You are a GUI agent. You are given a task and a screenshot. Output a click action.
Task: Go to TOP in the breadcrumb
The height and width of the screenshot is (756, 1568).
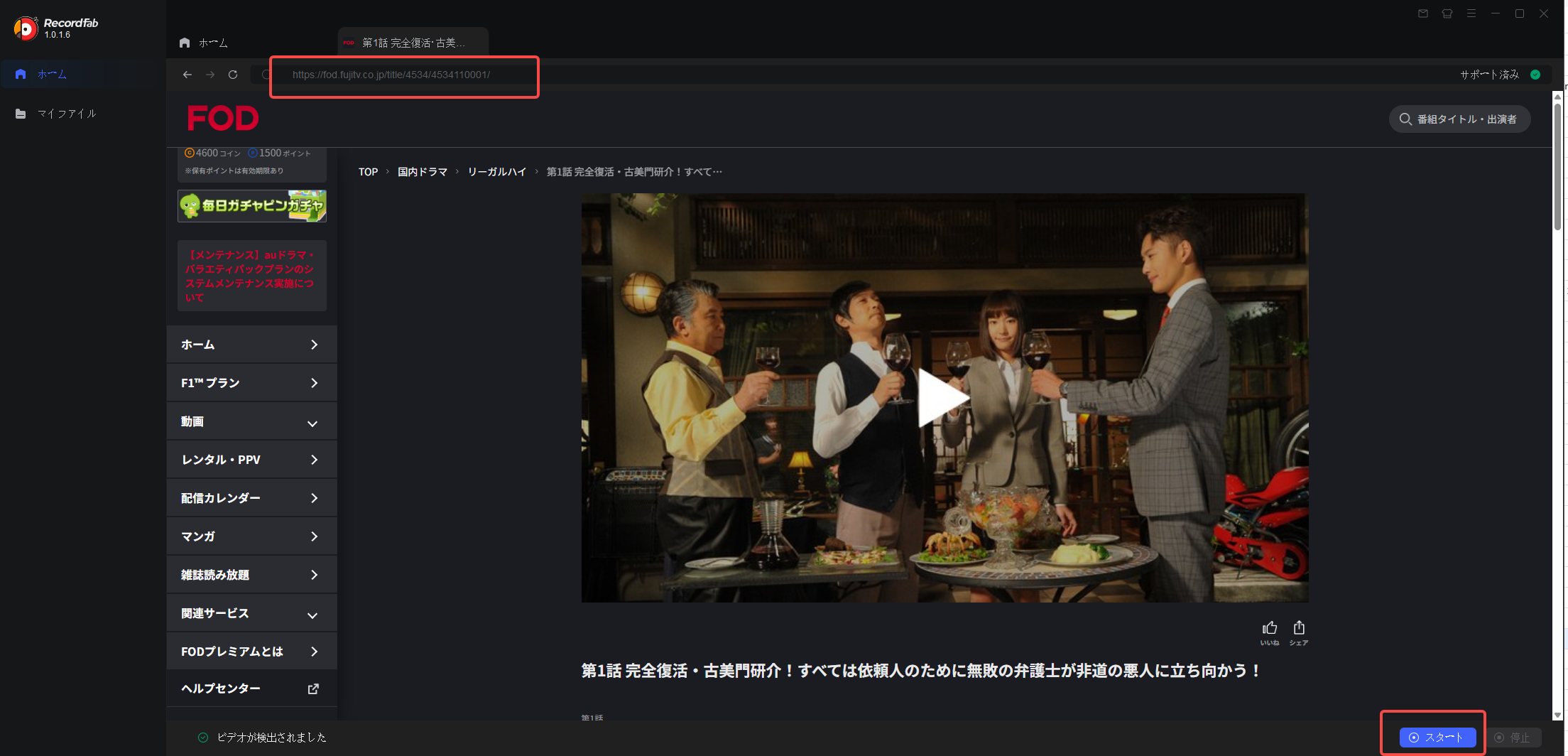point(368,172)
